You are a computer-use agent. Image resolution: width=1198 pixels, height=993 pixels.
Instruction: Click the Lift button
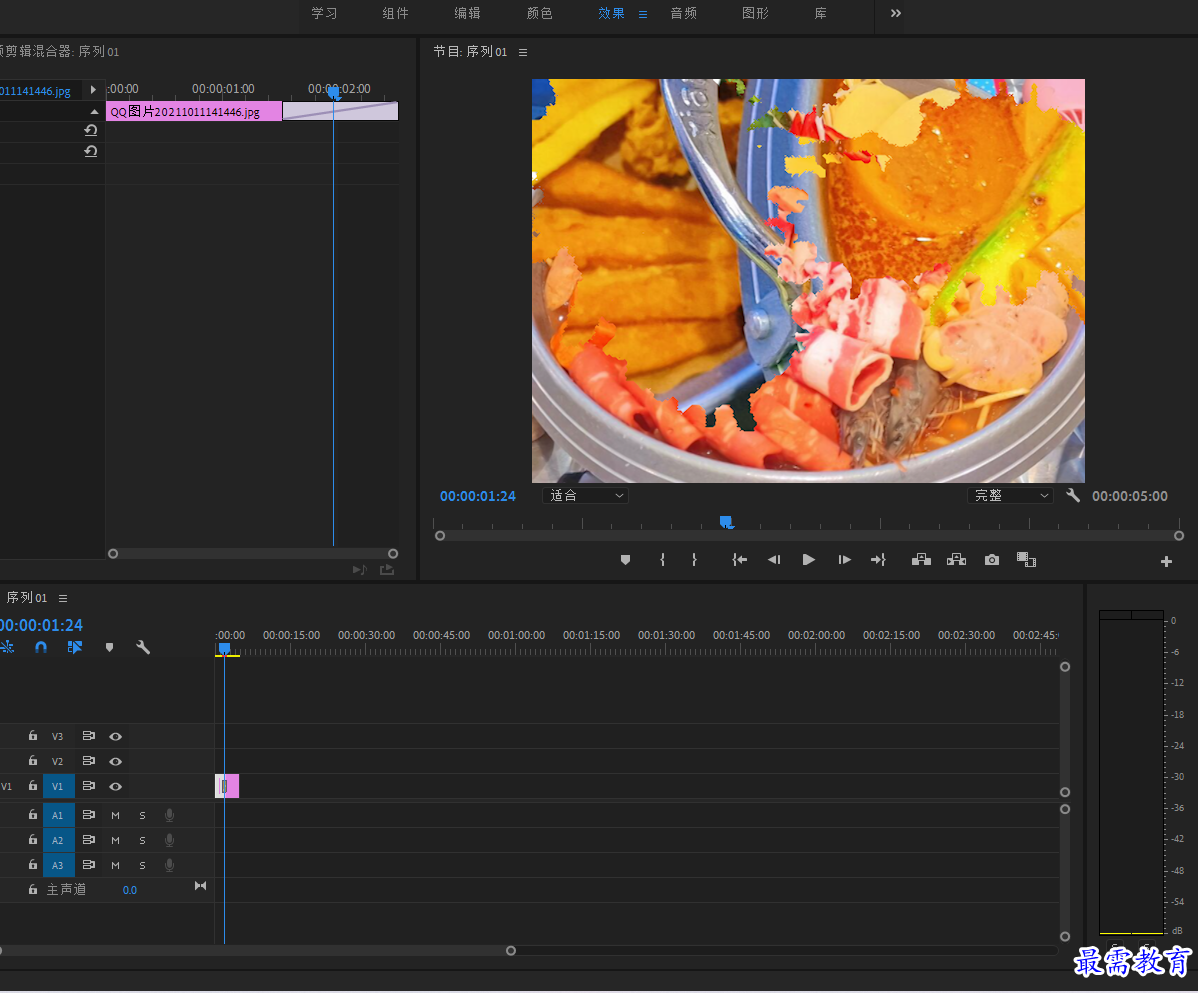[x=921, y=560]
